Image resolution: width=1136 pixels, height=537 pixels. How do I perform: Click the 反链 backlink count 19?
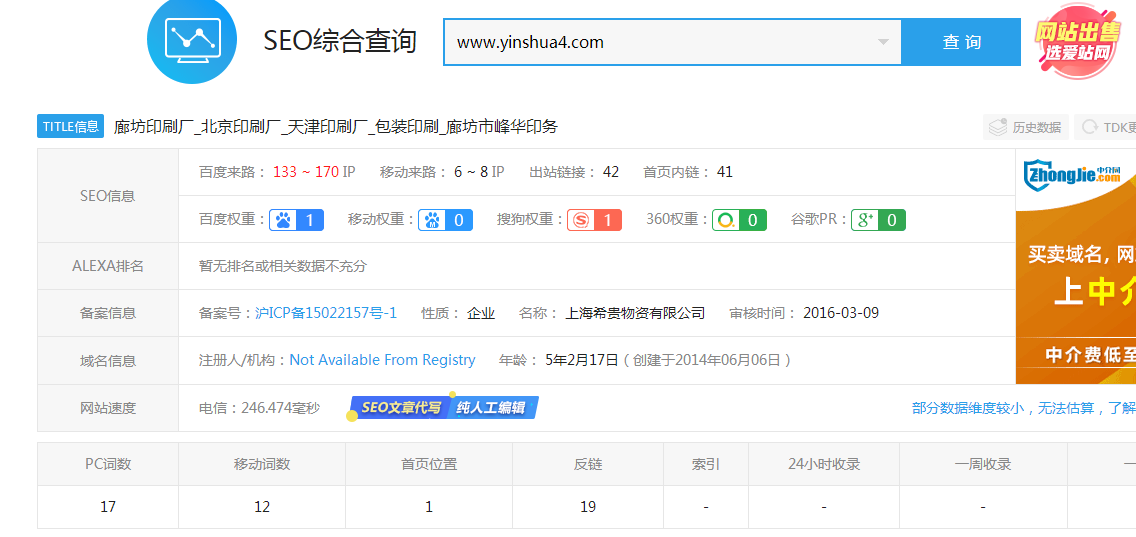[x=588, y=507]
